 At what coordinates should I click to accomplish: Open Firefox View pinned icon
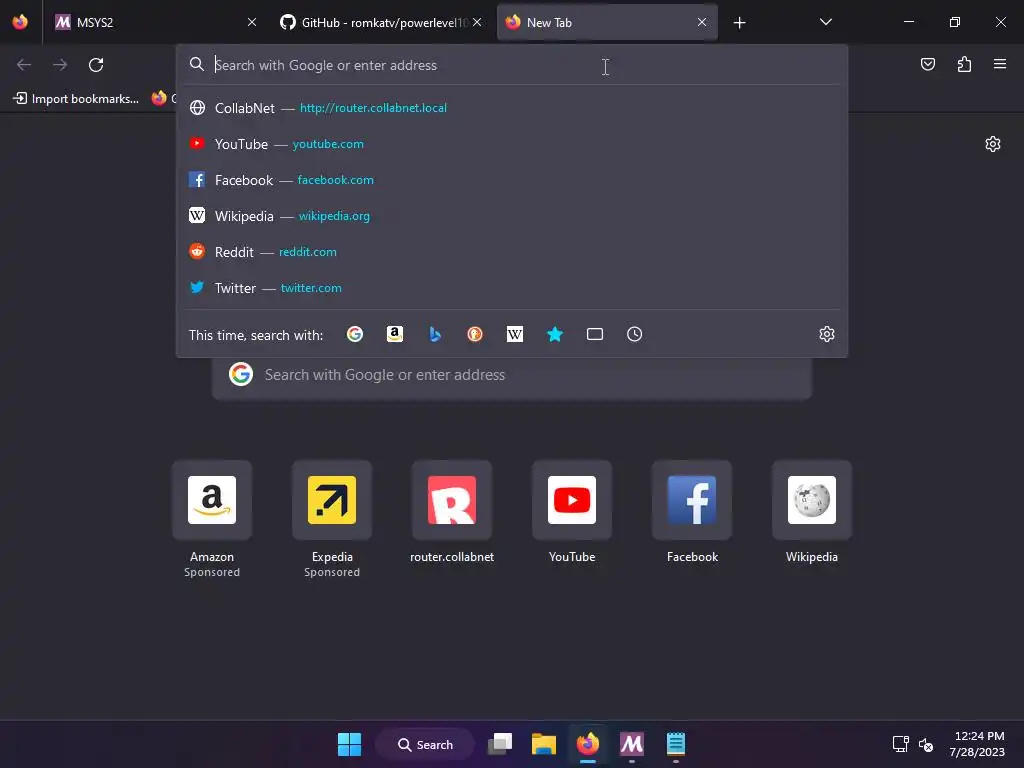click(x=20, y=22)
